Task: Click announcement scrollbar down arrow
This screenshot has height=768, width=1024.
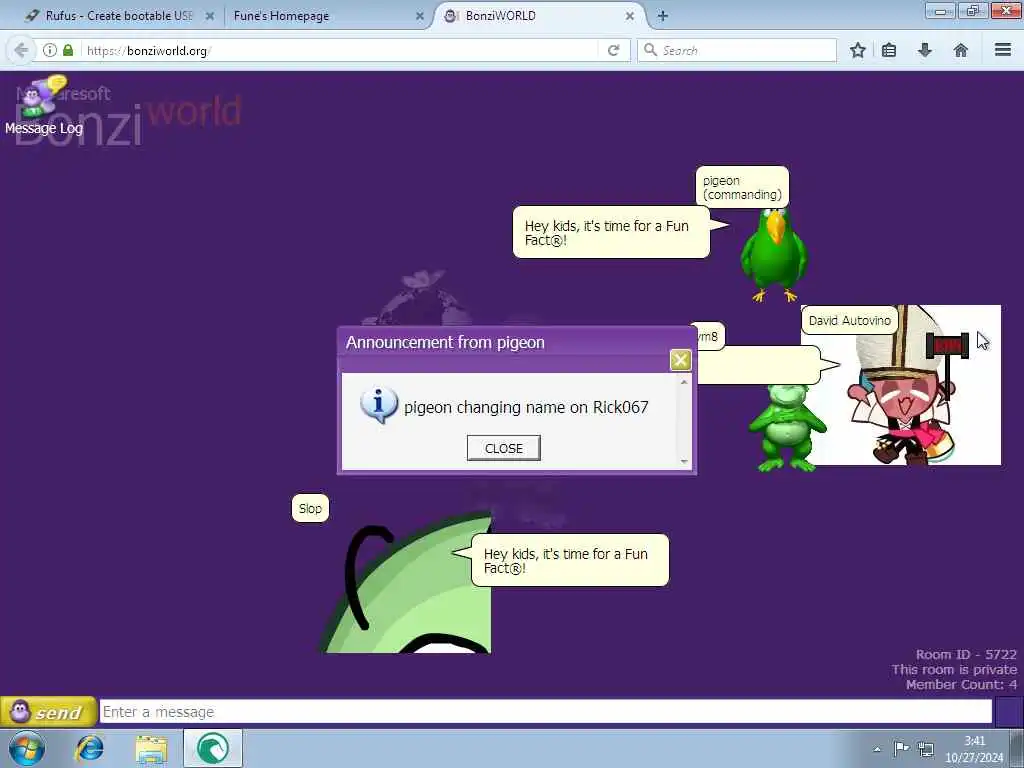Action: pyautogui.click(x=684, y=461)
